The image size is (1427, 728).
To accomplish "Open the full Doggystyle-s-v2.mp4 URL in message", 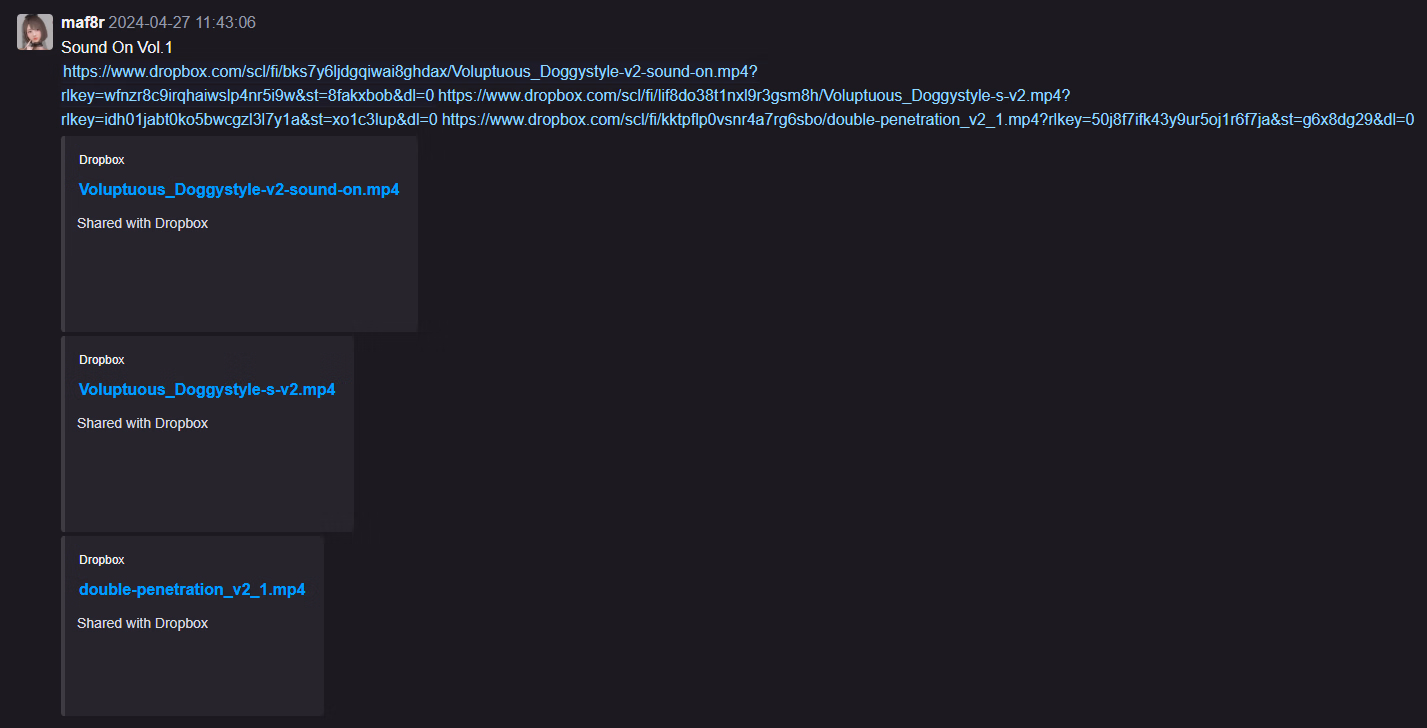I will click(x=754, y=96).
